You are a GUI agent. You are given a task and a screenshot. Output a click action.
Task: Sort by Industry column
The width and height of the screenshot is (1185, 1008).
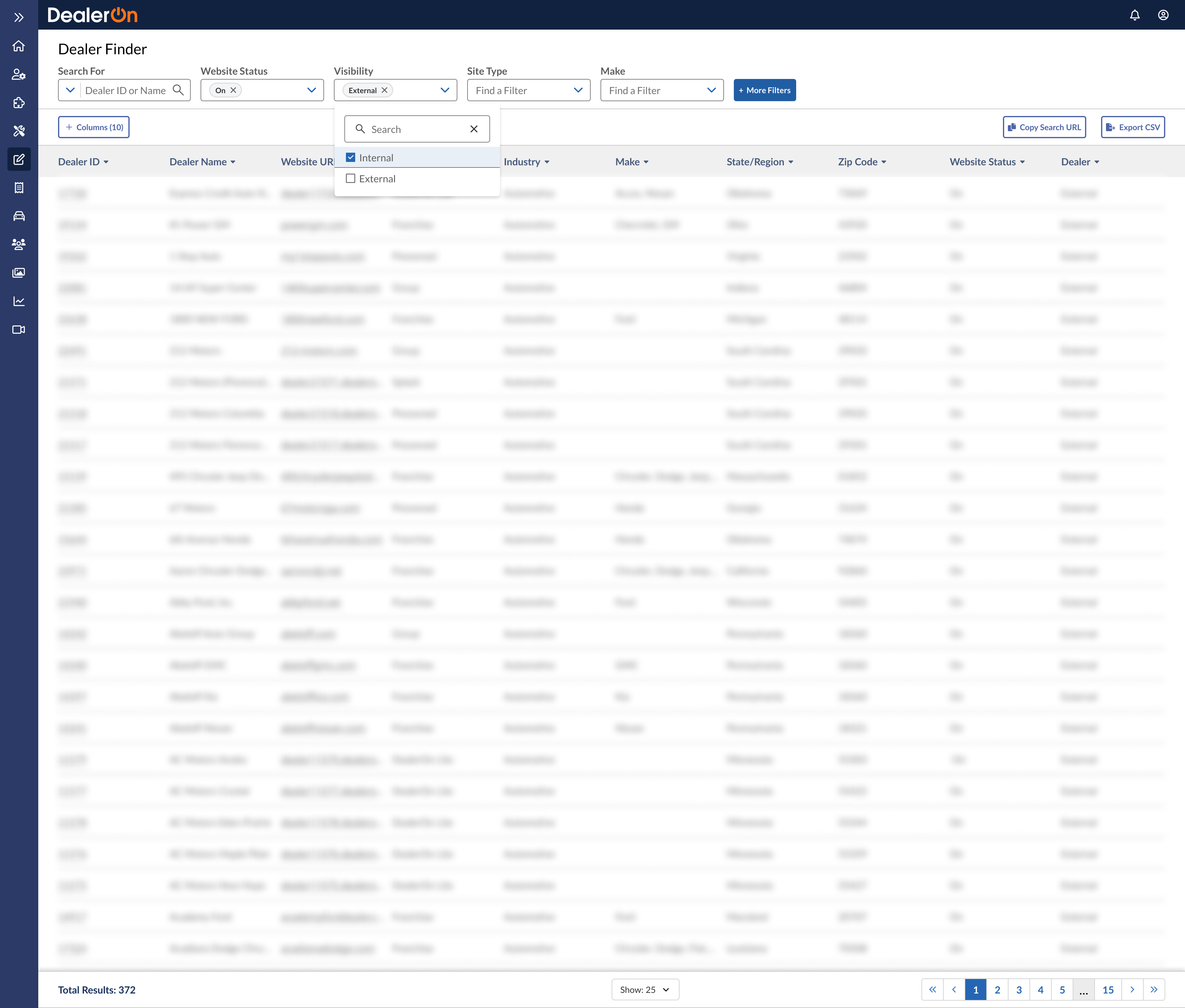pos(526,162)
